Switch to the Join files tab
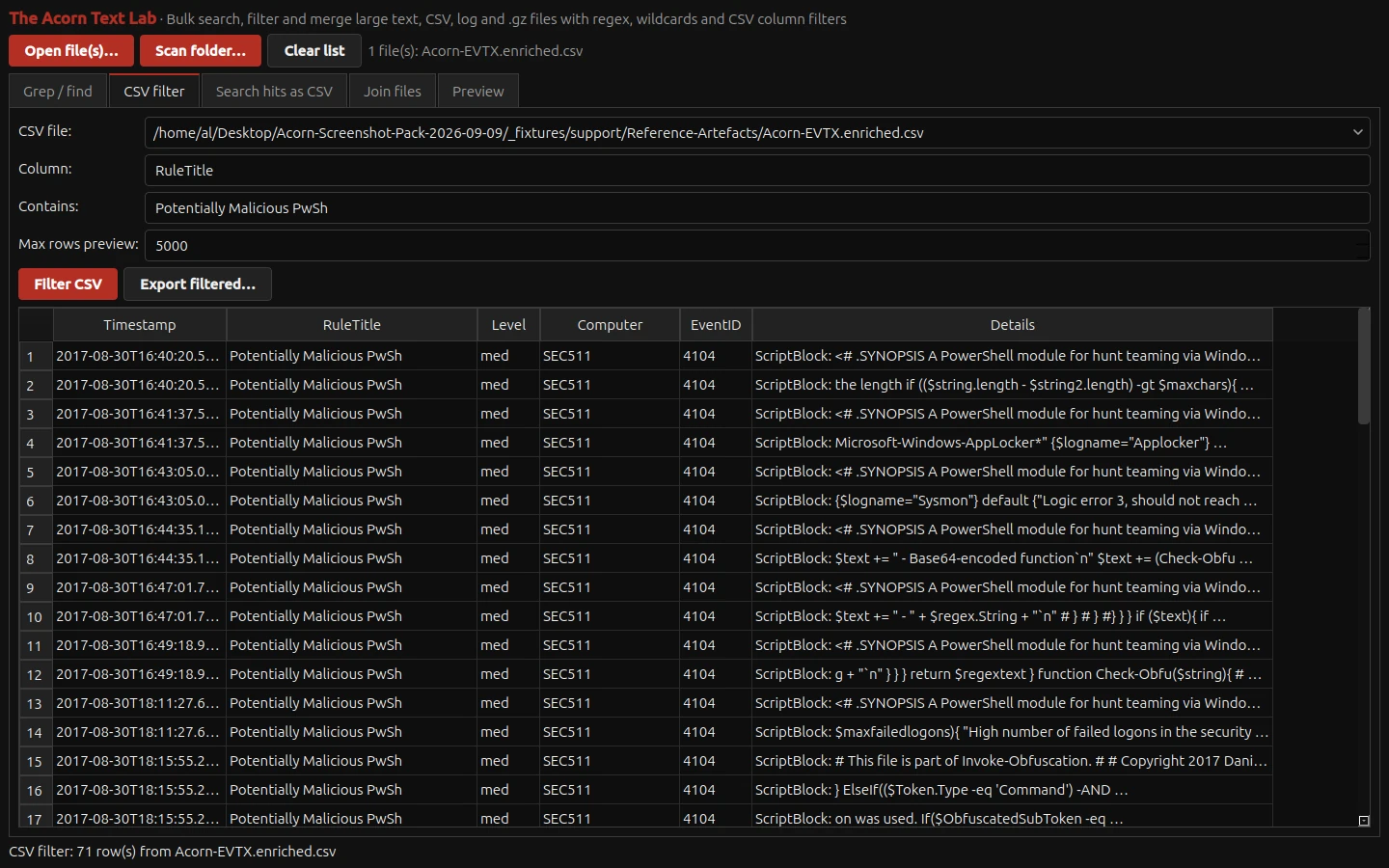1389x868 pixels. tap(393, 92)
